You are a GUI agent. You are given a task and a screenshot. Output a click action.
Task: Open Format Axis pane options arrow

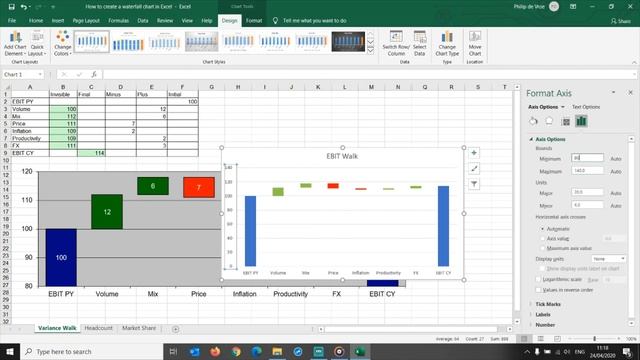click(613, 93)
